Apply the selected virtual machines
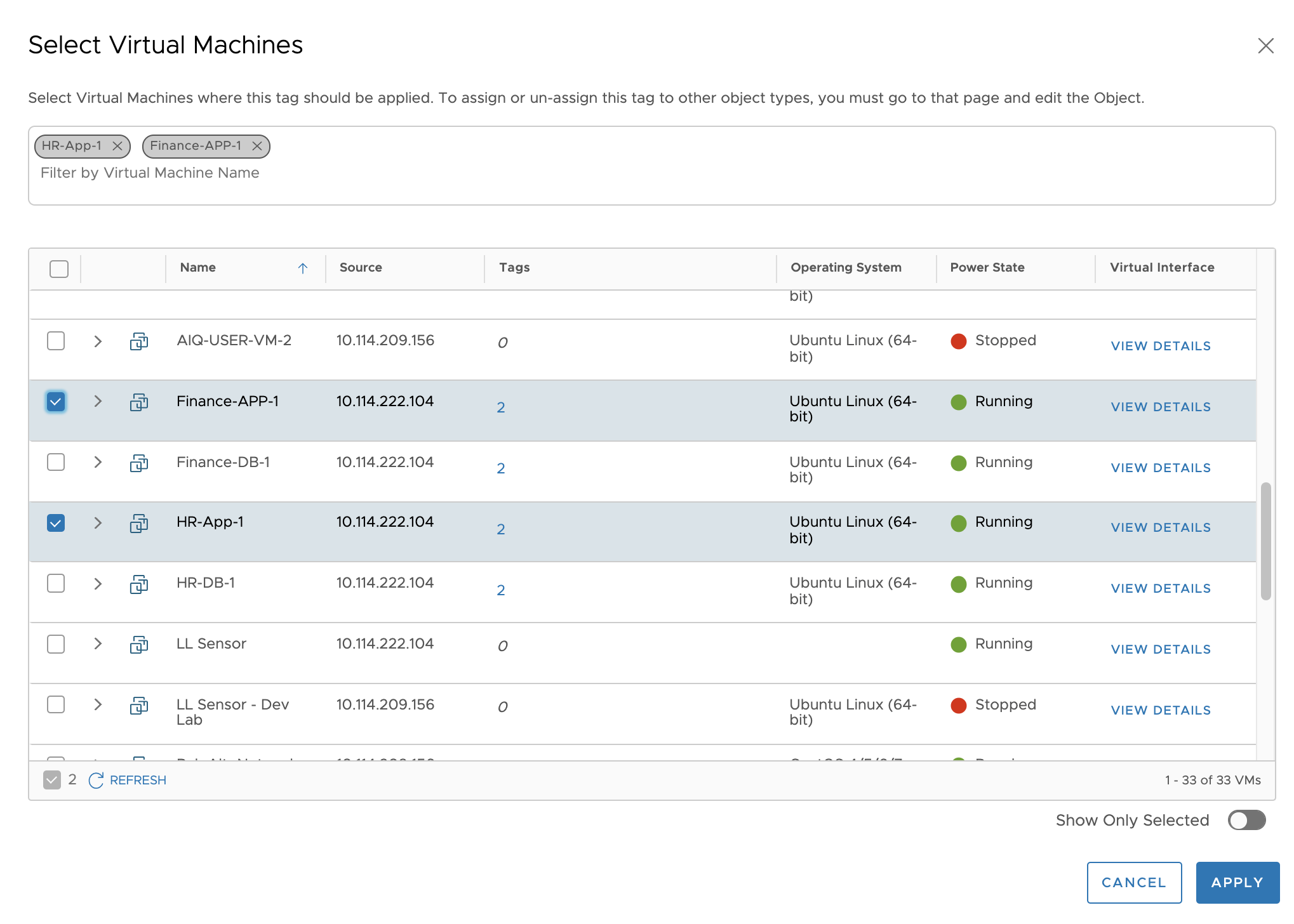 1237,882
